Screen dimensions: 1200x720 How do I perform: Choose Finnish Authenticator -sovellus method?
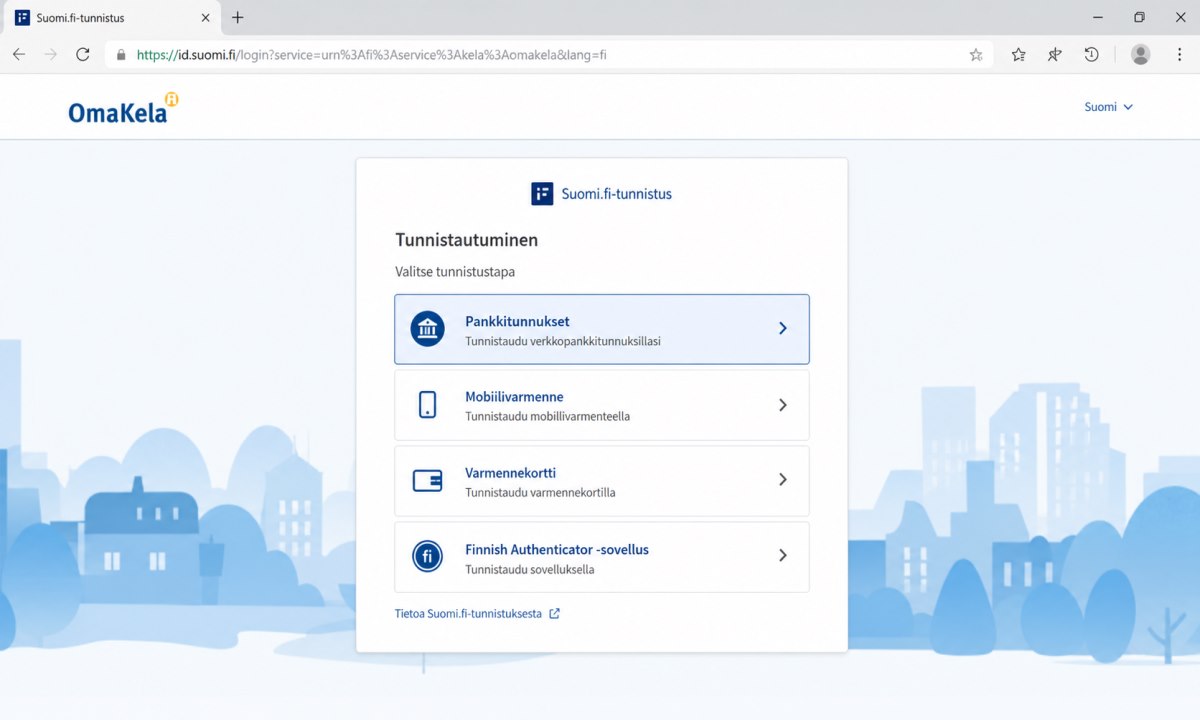tap(602, 557)
